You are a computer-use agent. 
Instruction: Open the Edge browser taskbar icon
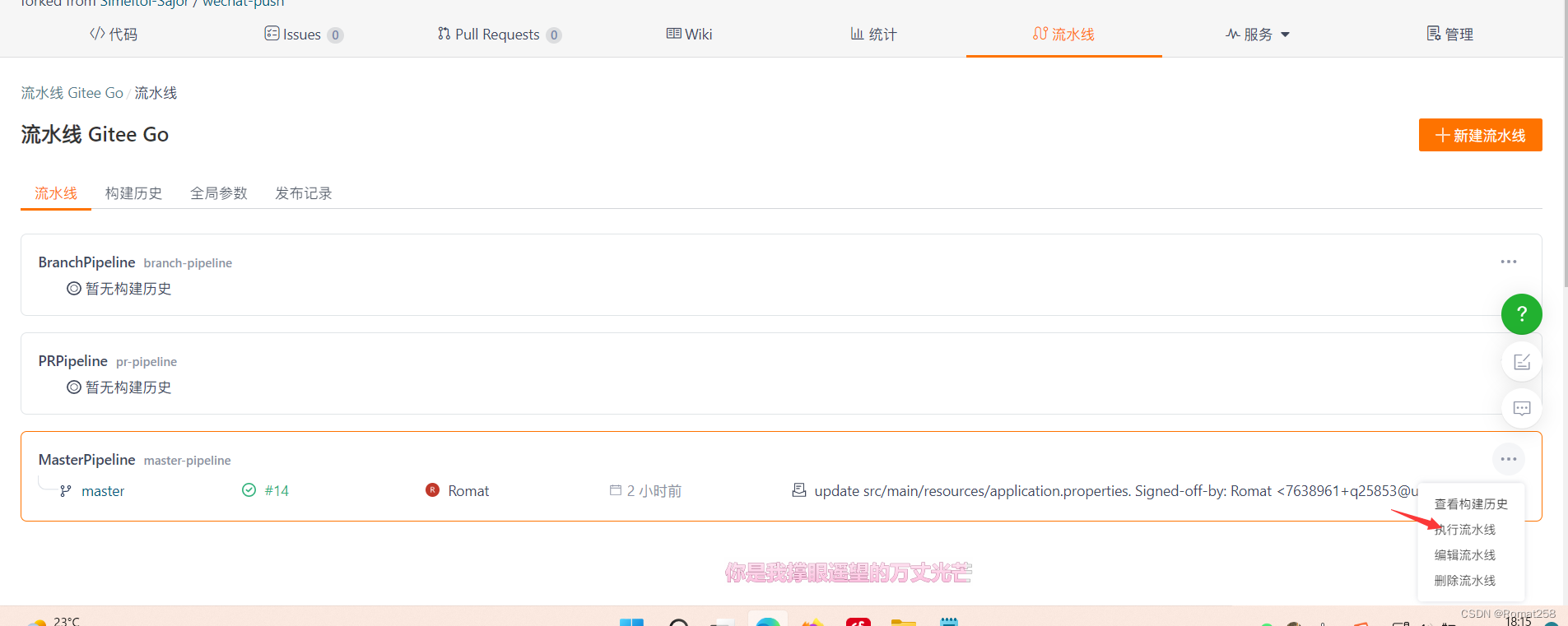point(767,621)
